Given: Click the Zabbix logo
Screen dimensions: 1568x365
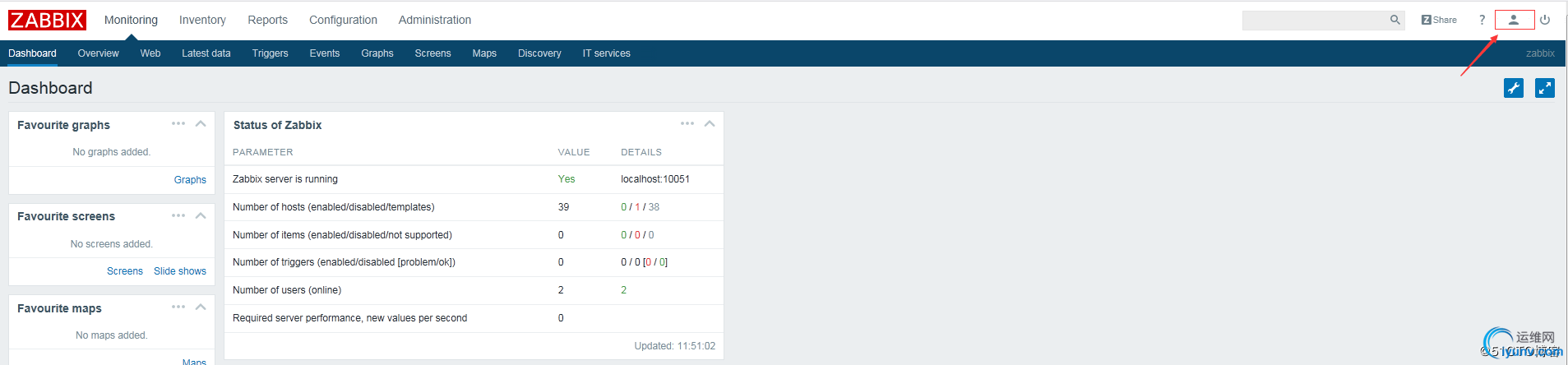Looking at the screenshot, I should click(47, 20).
